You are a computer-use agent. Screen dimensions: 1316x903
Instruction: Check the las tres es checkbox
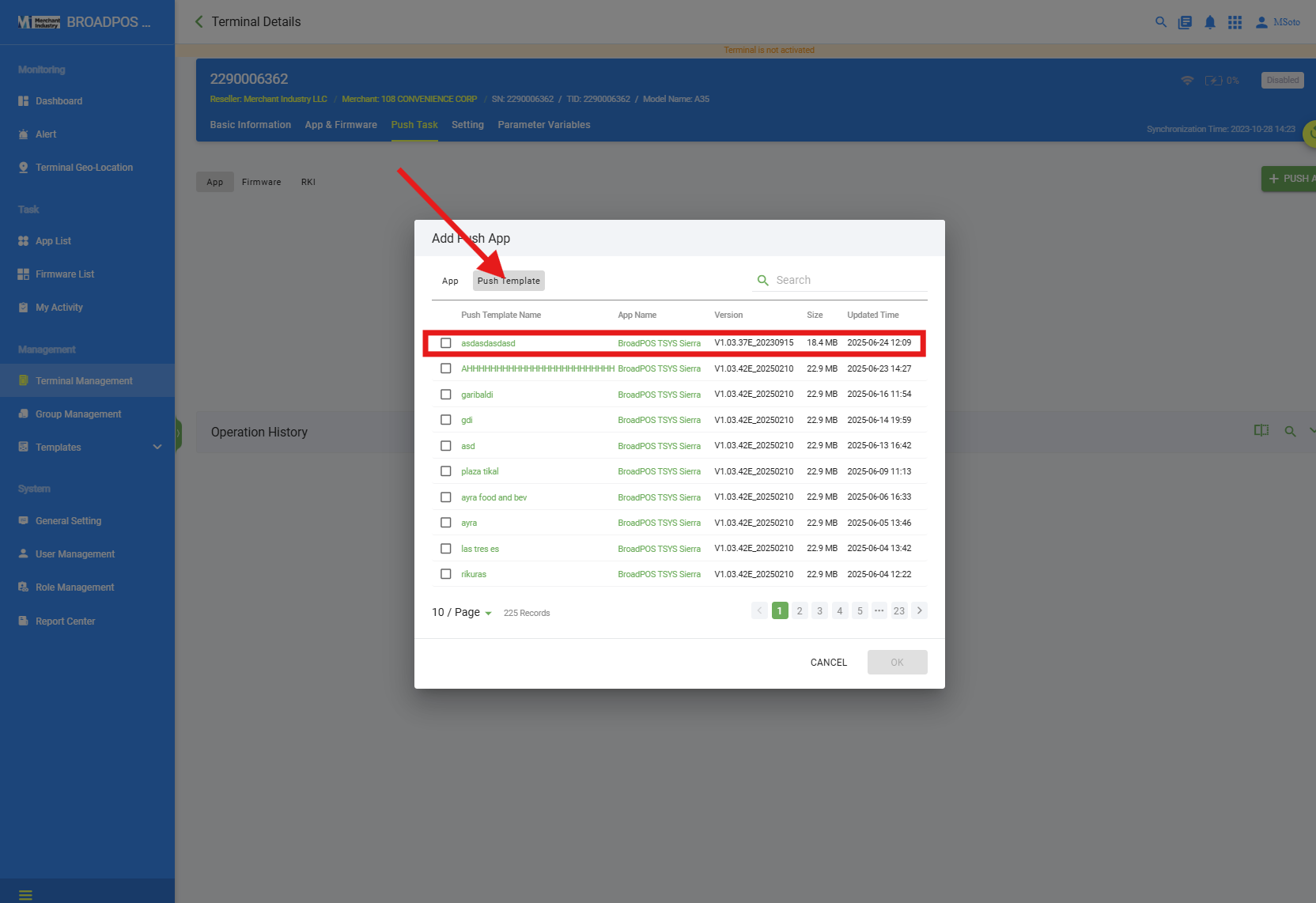(x=446, y=549)
